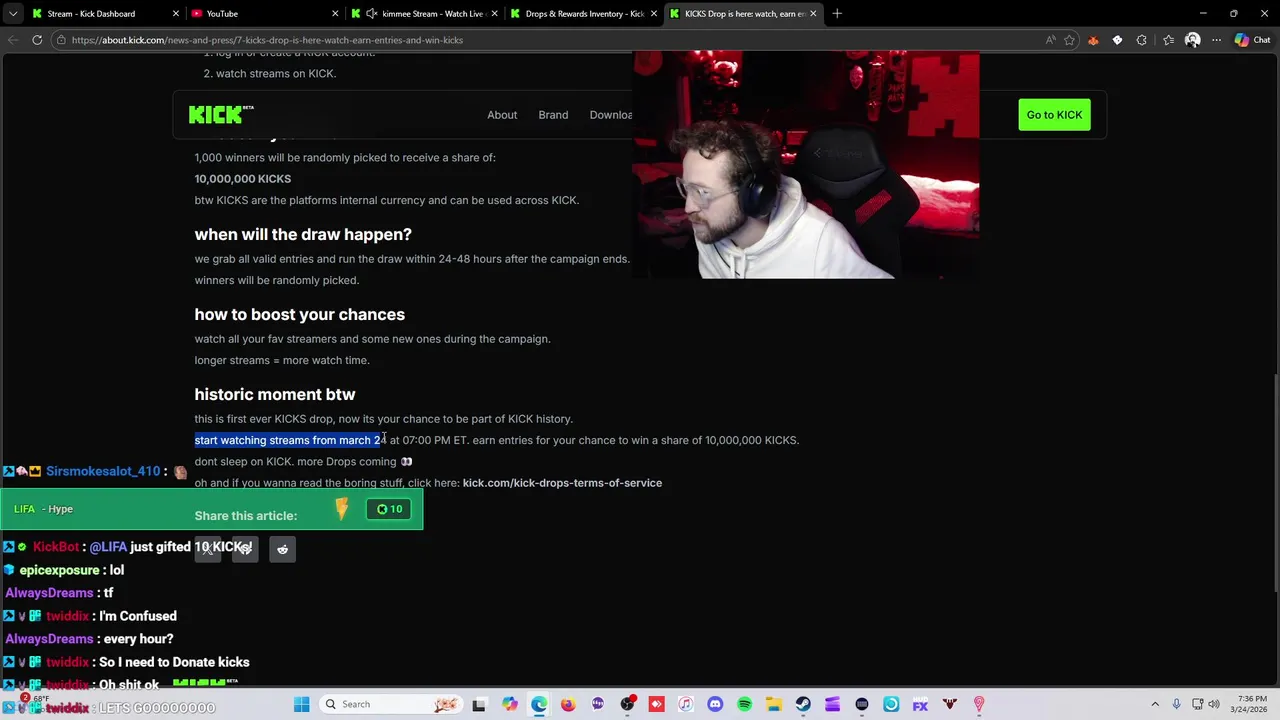Click the streamer webcam overlay video

(x=806, y=166)
